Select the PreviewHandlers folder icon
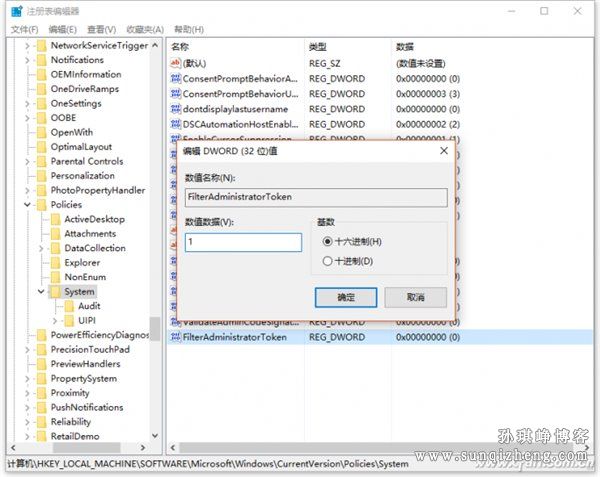This screenshot has height=477, width=600. tap(42, 364)
